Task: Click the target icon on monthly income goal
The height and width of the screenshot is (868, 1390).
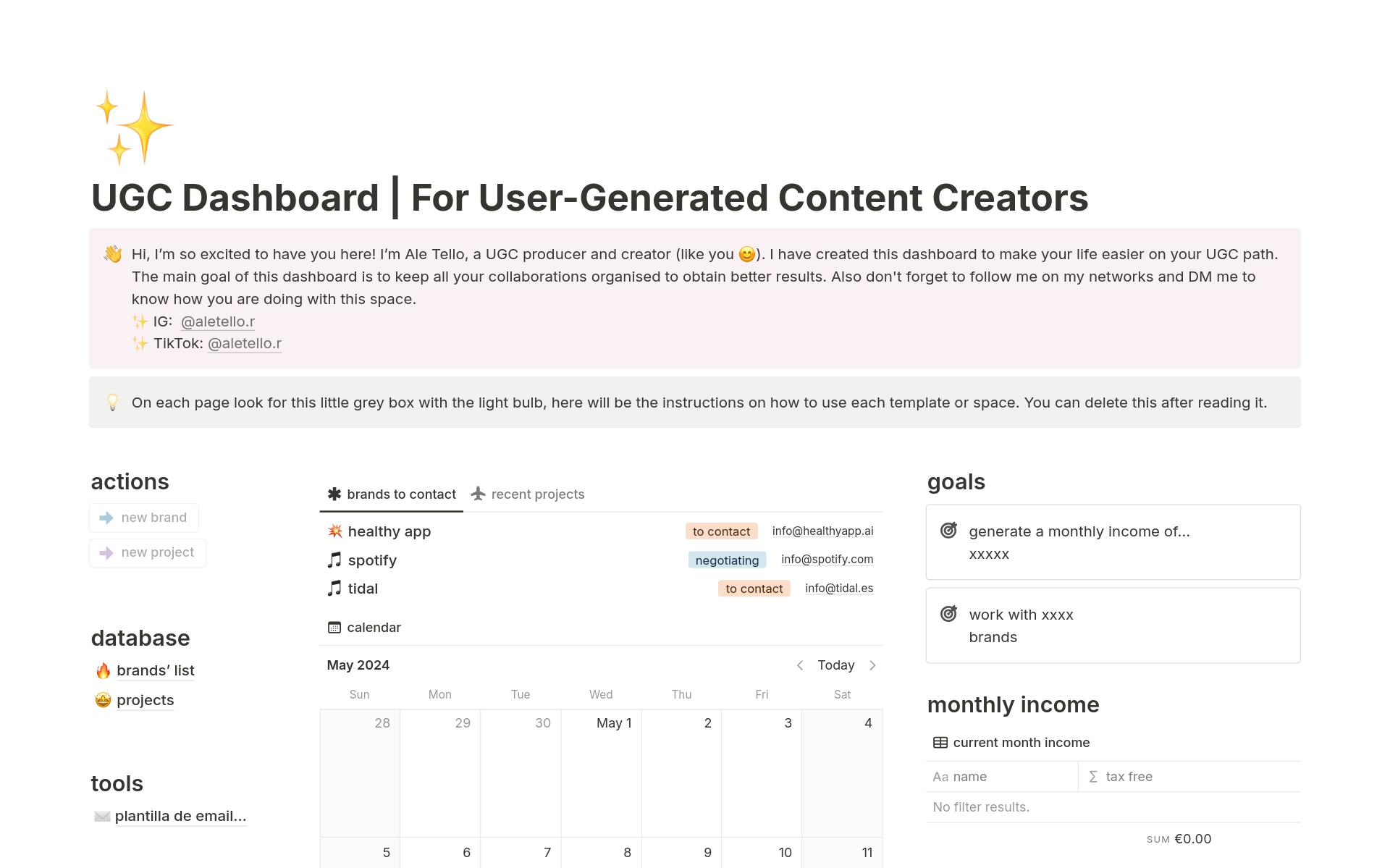Action: click(948, 531)
